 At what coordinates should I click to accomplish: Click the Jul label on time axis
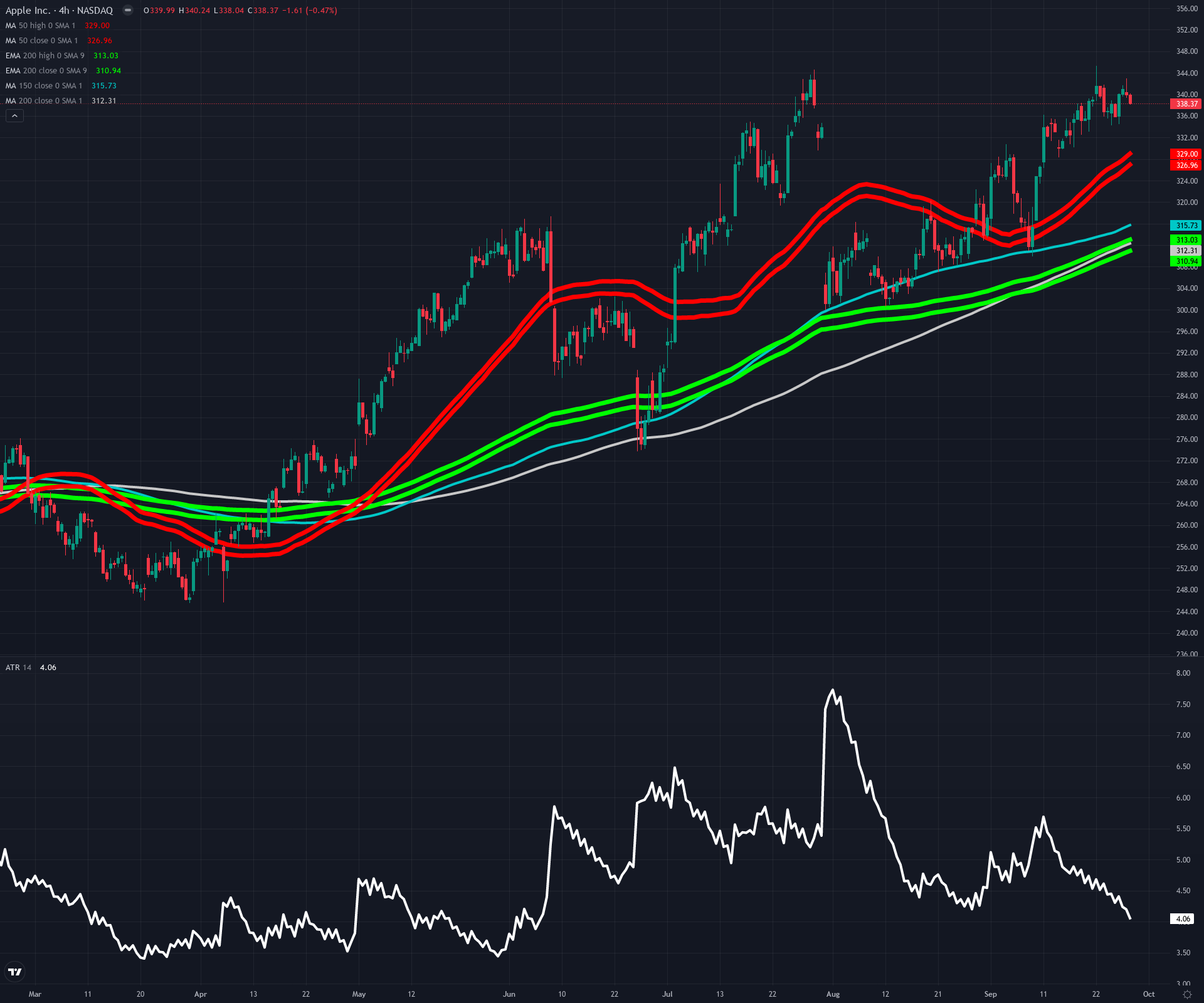[x=667, y=994]
